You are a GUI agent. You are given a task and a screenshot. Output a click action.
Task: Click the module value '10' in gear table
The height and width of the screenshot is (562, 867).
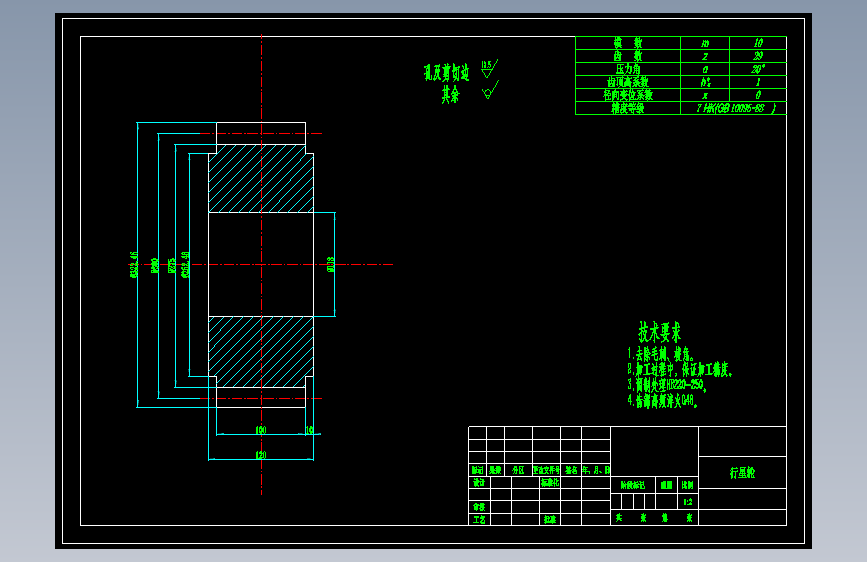point(758,43)
